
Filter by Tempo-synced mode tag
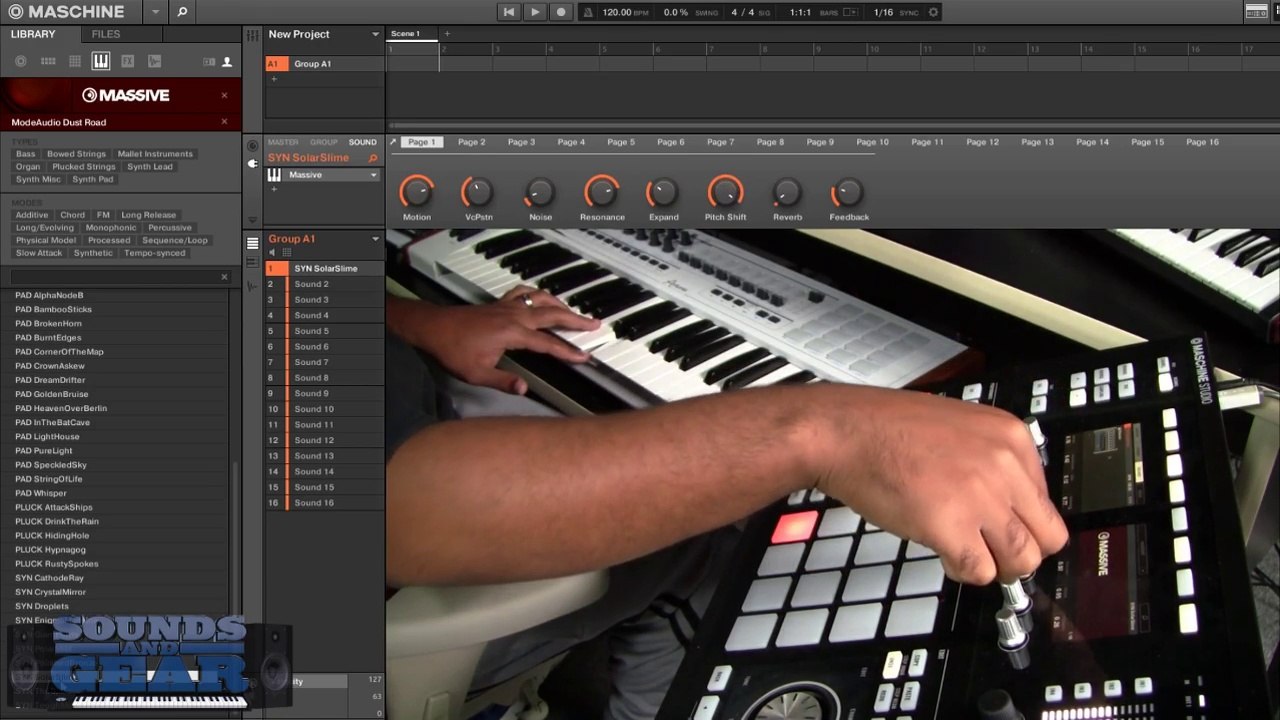point(155,253)
